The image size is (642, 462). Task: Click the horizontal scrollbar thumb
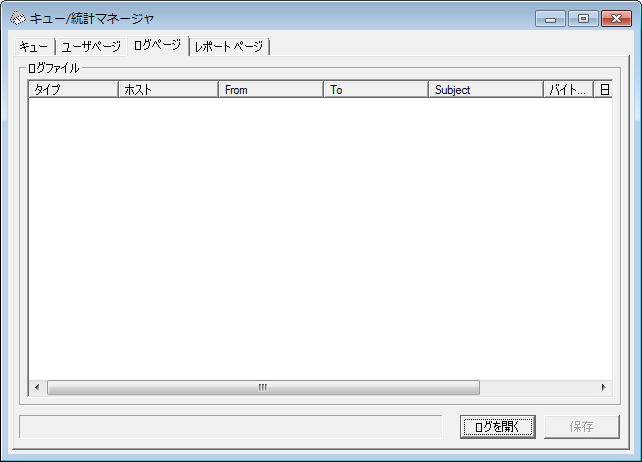click(263, 387)
